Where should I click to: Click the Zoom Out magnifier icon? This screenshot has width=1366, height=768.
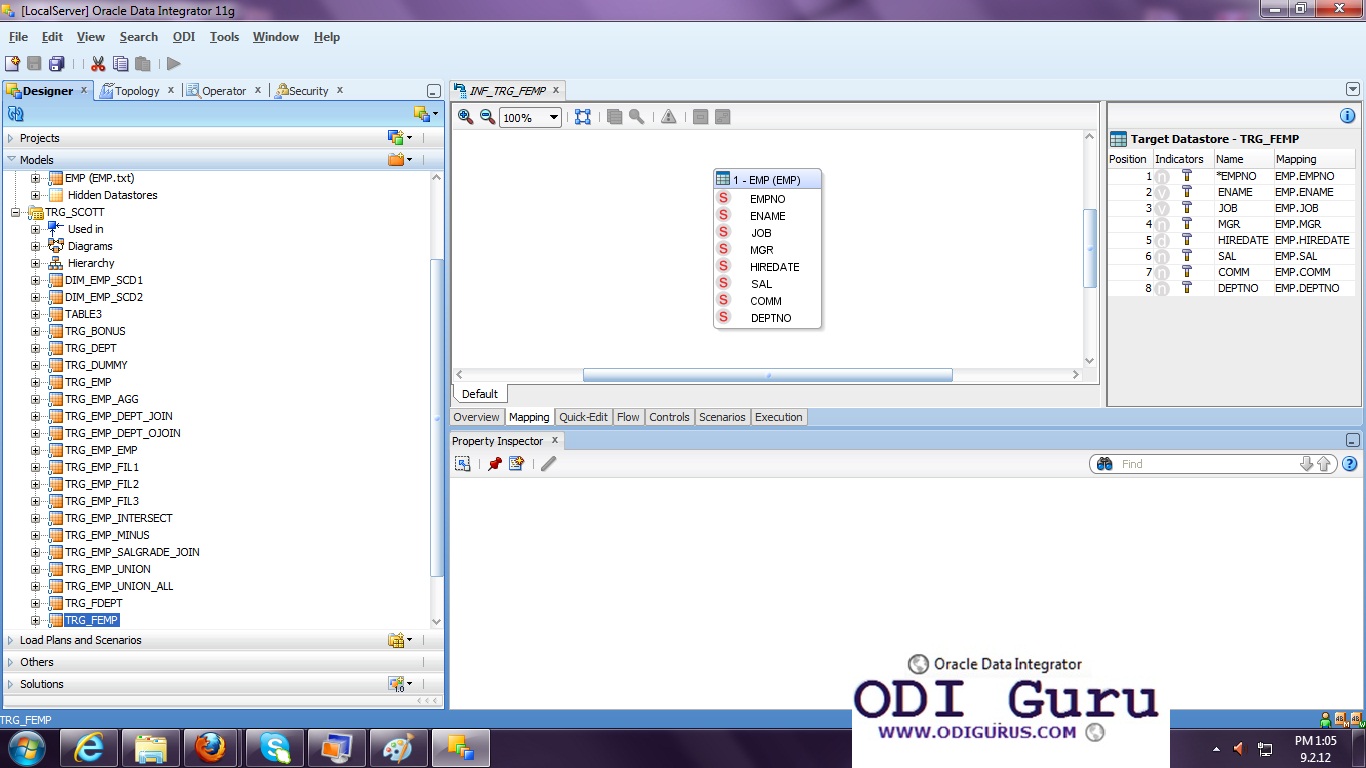coord(486,116)
